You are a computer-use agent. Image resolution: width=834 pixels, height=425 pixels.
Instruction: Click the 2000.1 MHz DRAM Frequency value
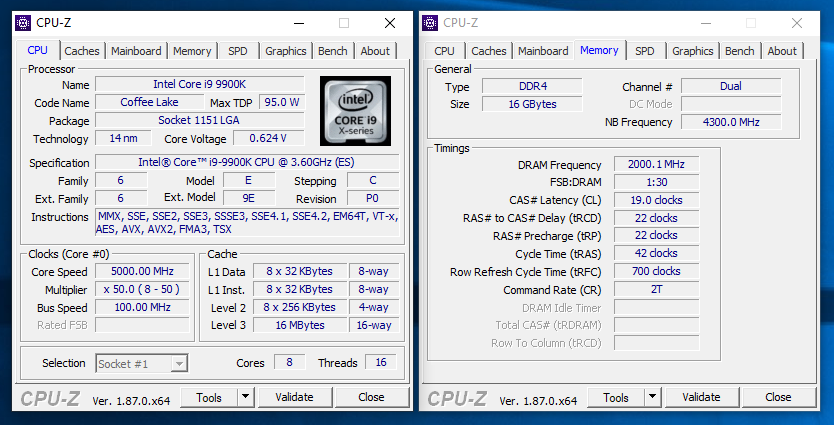click(x=656, y=164)
